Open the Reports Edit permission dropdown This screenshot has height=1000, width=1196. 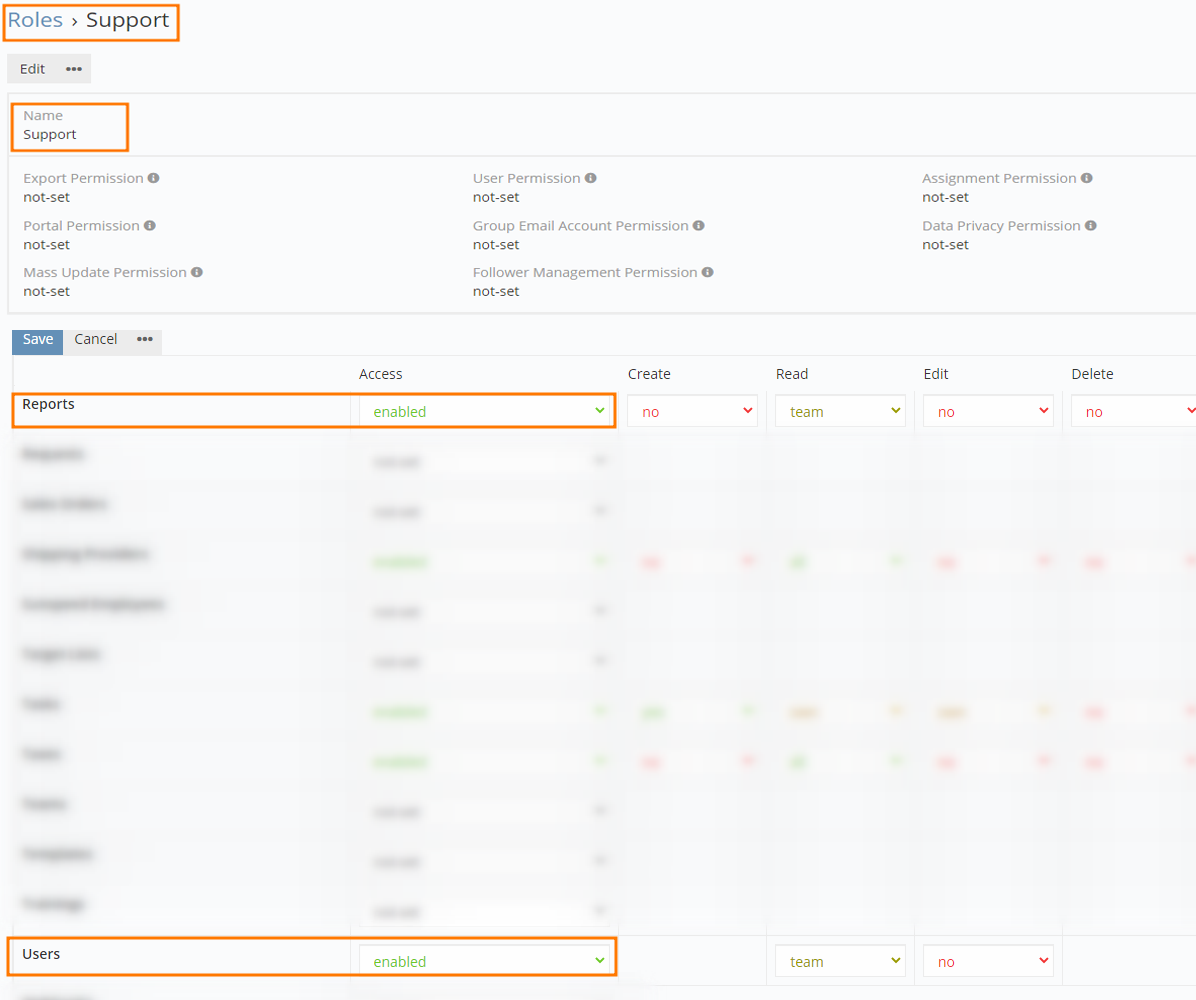[x=988, y=412]
